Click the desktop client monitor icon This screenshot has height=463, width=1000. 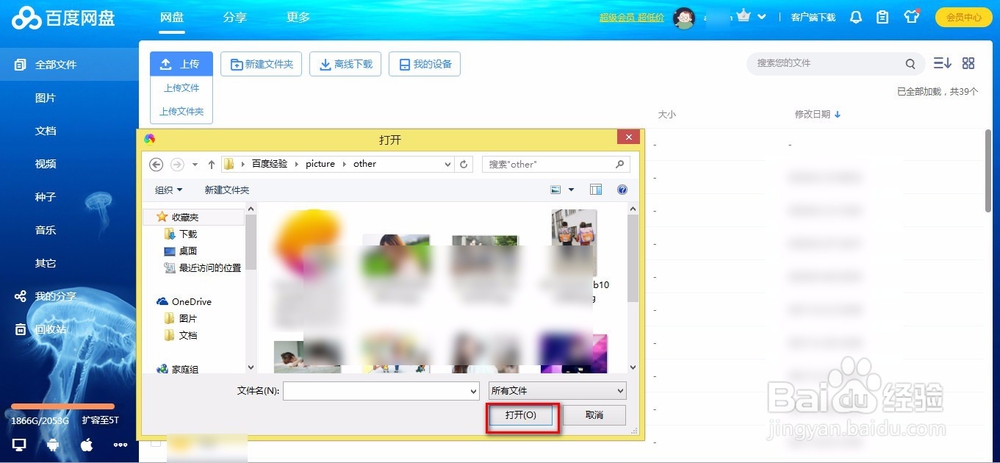pyautogui.click(x=19, y=445)
